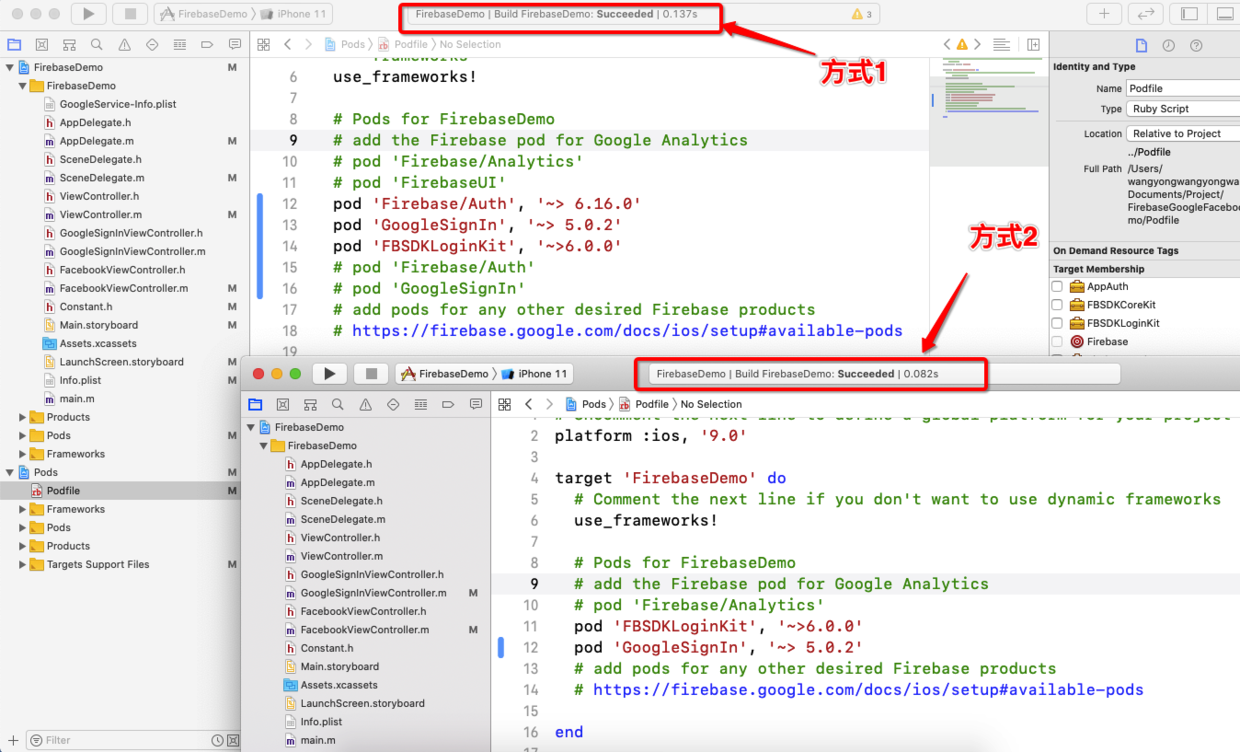Open Debug navigator in back window

point(179,44)
